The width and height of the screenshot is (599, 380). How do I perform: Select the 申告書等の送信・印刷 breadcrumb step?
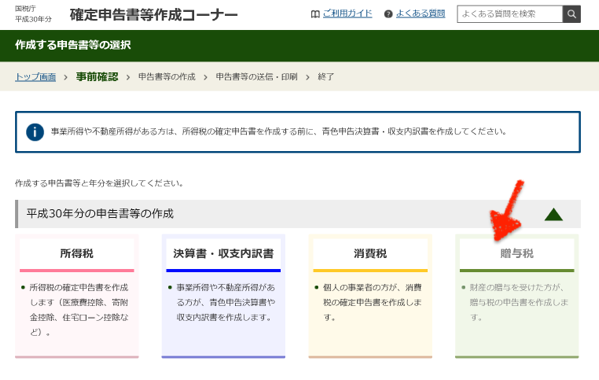tap(256, 77)
